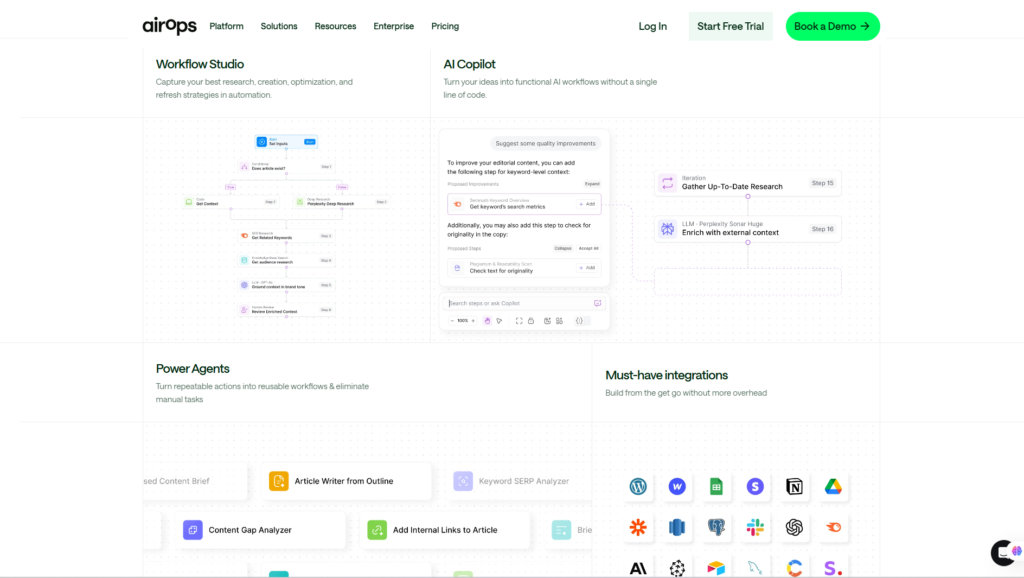
Task: Click the Perplexity Sonar Huge LLM icon
Action: coord(667,229)
